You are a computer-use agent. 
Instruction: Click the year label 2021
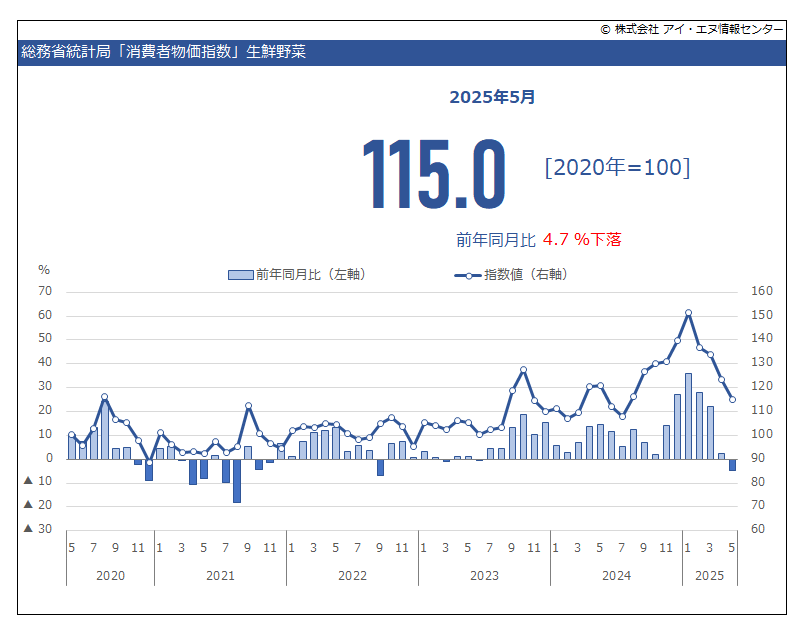click(220, 576)
